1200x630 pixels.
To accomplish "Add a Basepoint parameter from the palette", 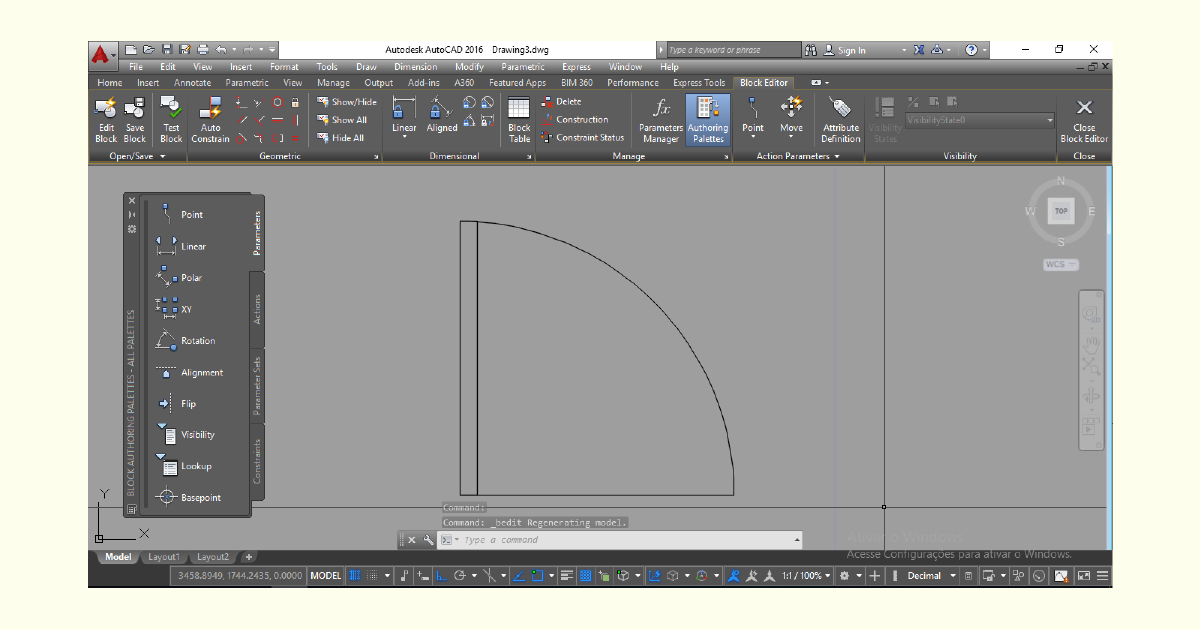I will [x=188, y=497].
